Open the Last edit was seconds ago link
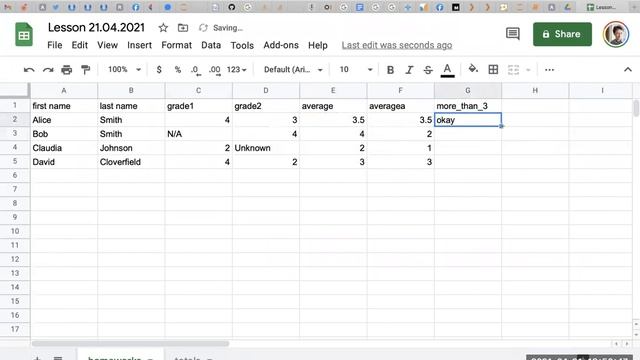The width and height of the screenshot is (640, 360). (397, 45)
